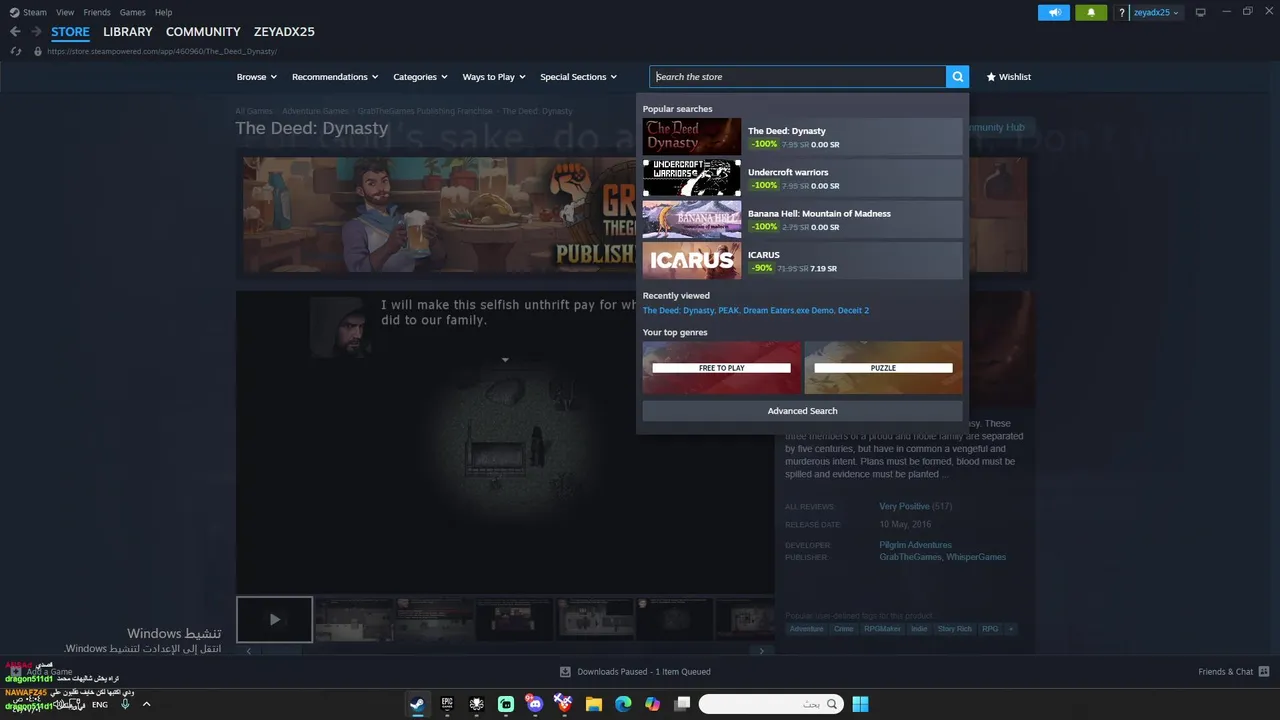Expand the Recommendations dropdown
1280x720 pixels.
click(335, 77)
